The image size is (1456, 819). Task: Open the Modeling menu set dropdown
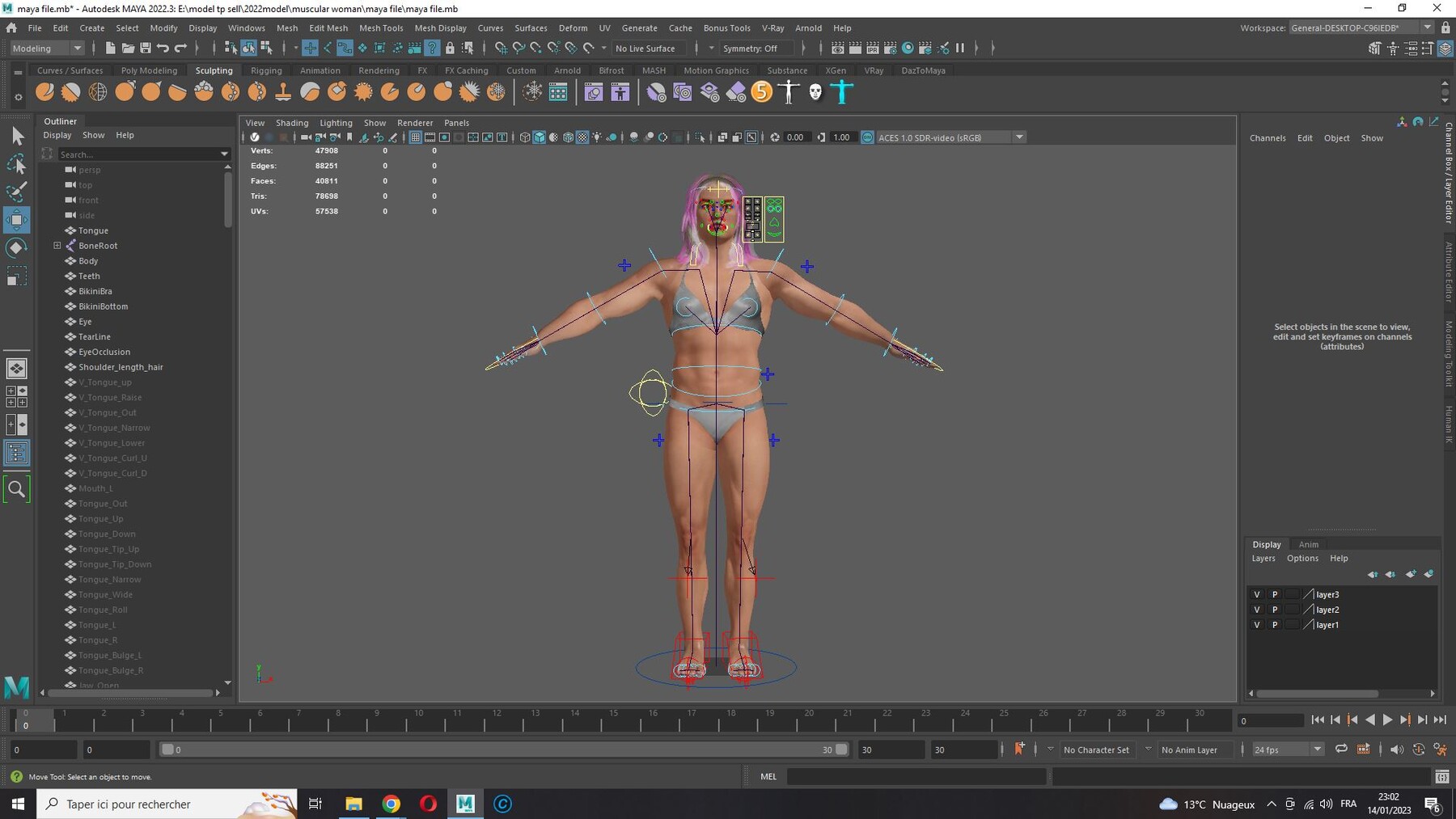pyautogui.click(x=47, y=49)
